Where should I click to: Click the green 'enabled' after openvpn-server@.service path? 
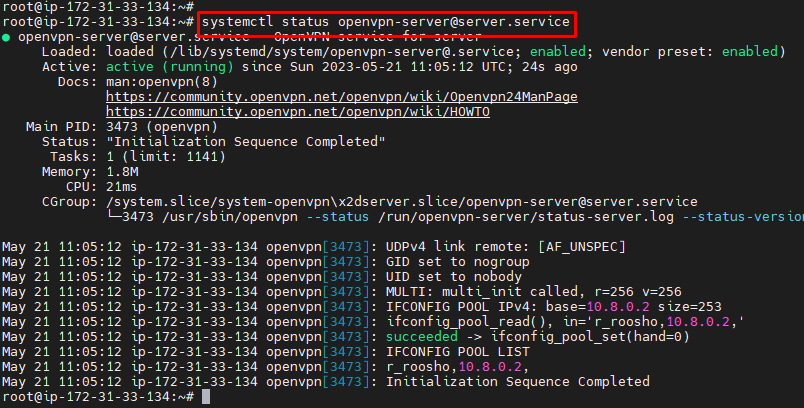click(x=557, y=51)
